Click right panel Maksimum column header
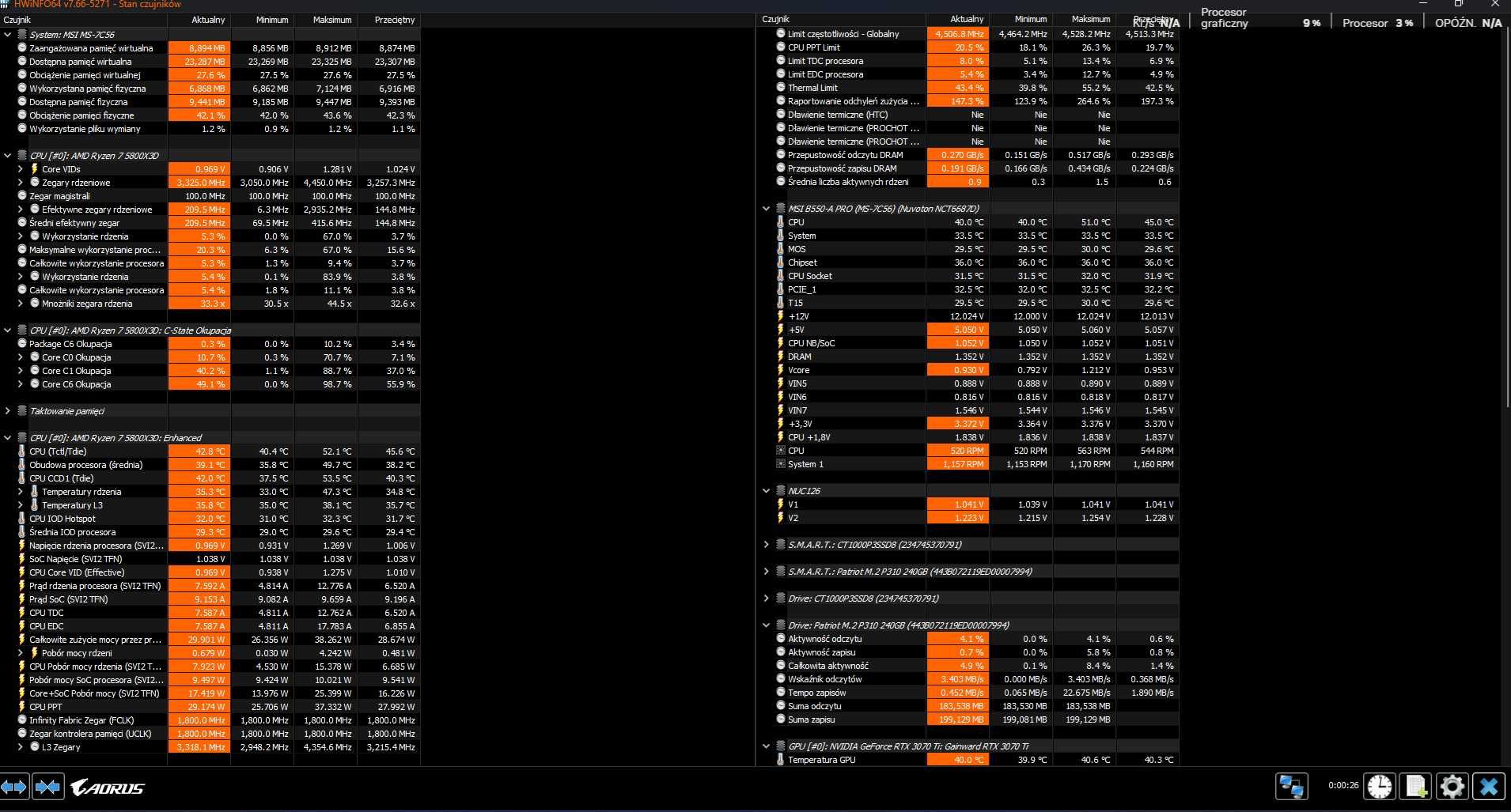This screenshot has height=812, width=1511. click(x=1085, y=19)
